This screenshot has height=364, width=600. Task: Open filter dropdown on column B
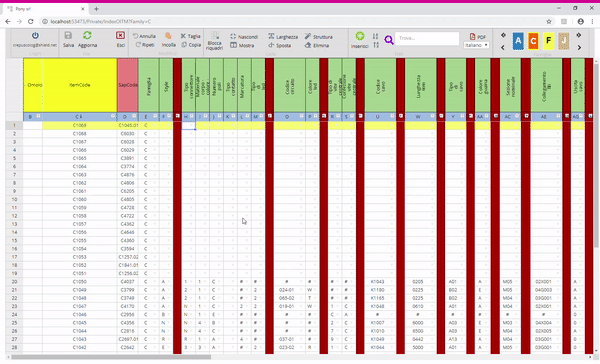(38, 116)
